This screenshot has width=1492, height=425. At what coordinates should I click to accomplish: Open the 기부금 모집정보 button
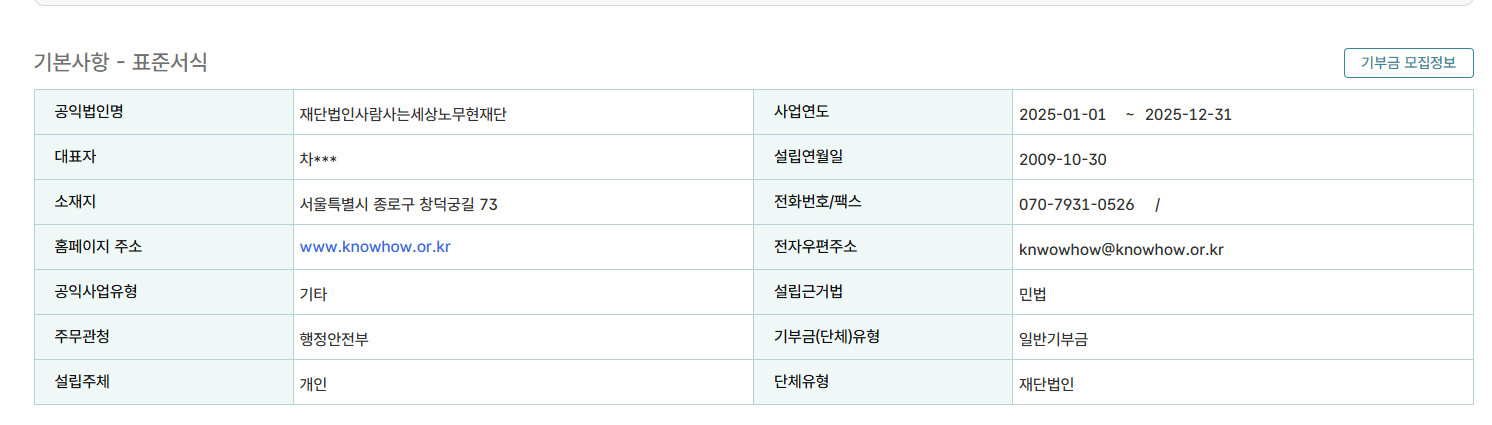(1408, 62)
